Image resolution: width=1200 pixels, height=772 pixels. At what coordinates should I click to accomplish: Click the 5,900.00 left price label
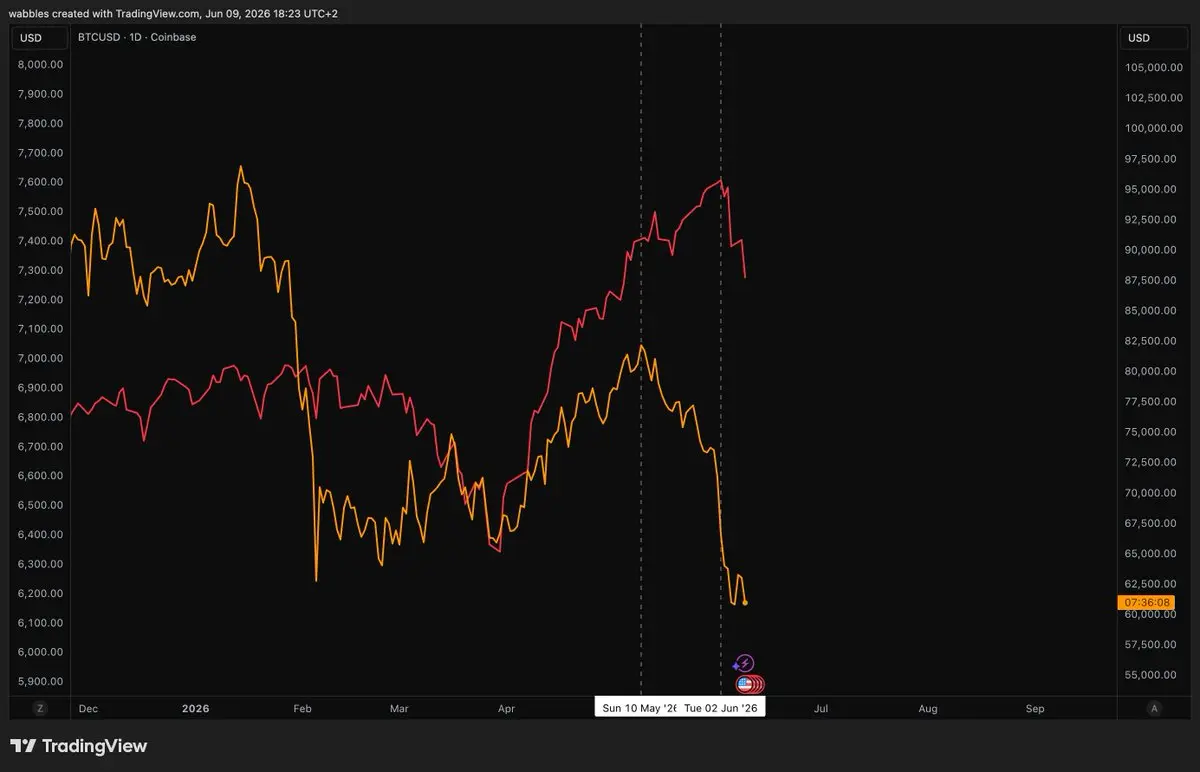point(41,682)
